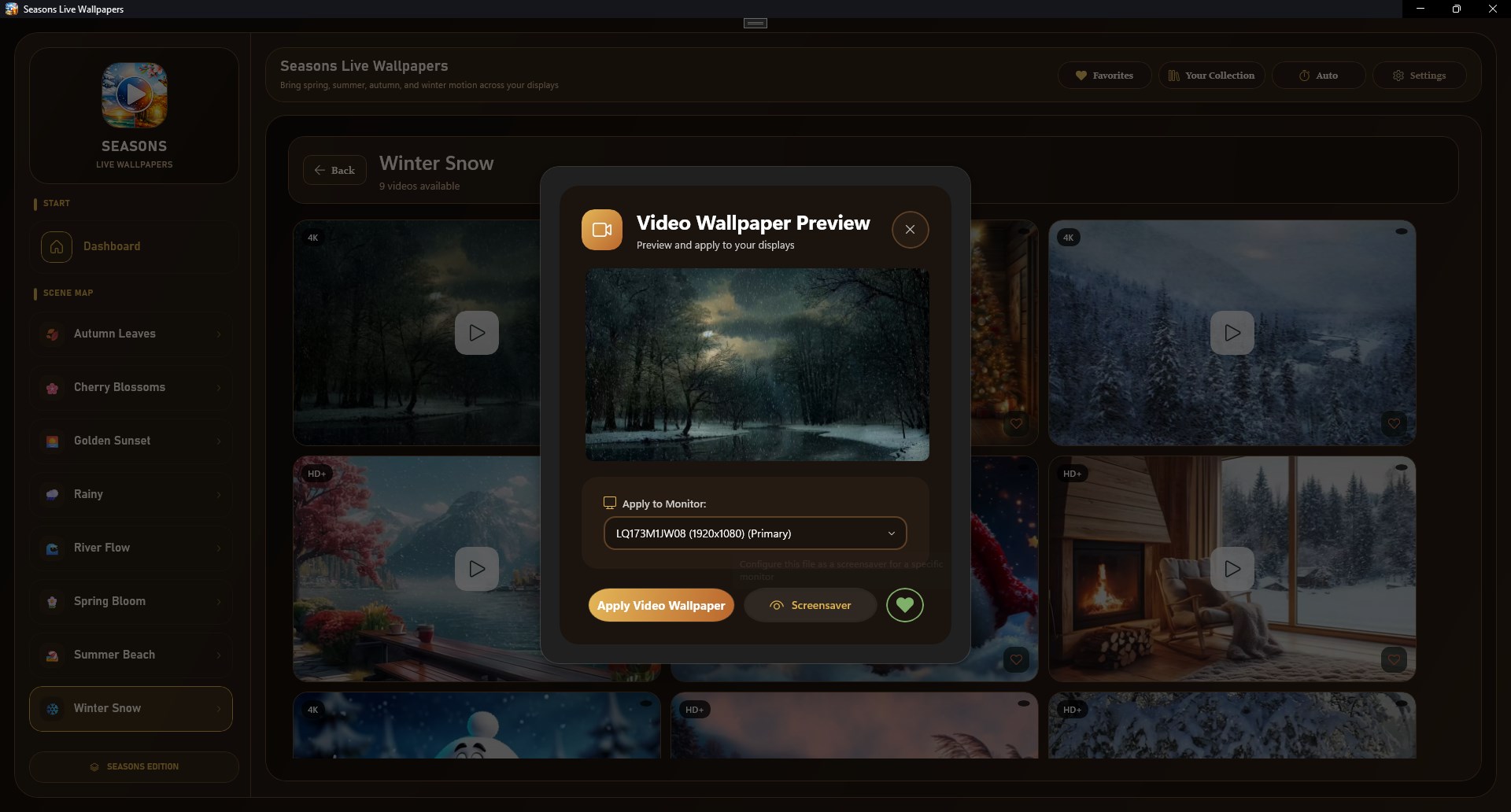This screenshot has height=812, width=1511.
Task: Select Cherry Blossoms scene
Action: pyautogui.click(x=131, y=387)
